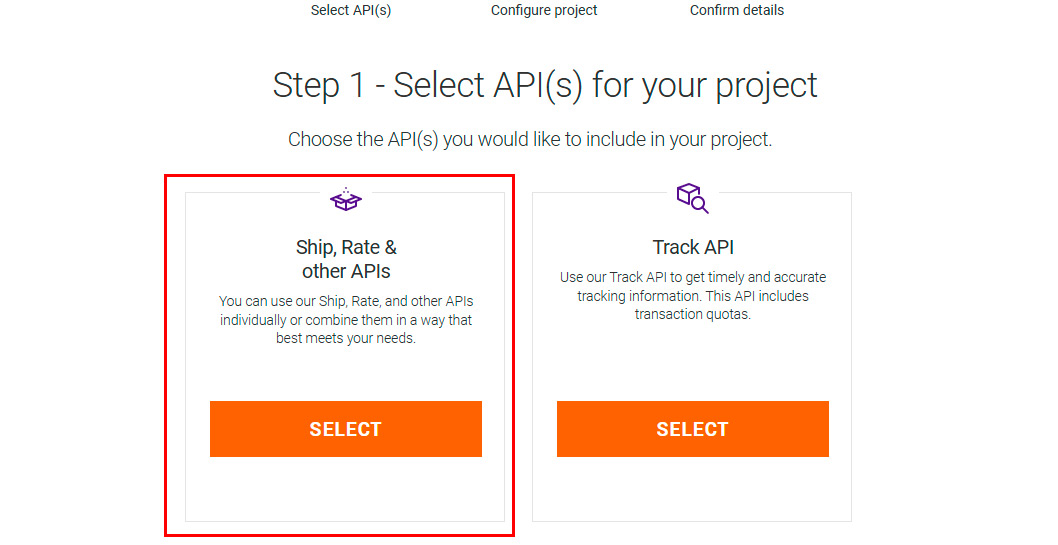The width and height of the screenshot is (1058, 545).
Task: Click the "other APIs" line of the card title
Action: [346, 271]
